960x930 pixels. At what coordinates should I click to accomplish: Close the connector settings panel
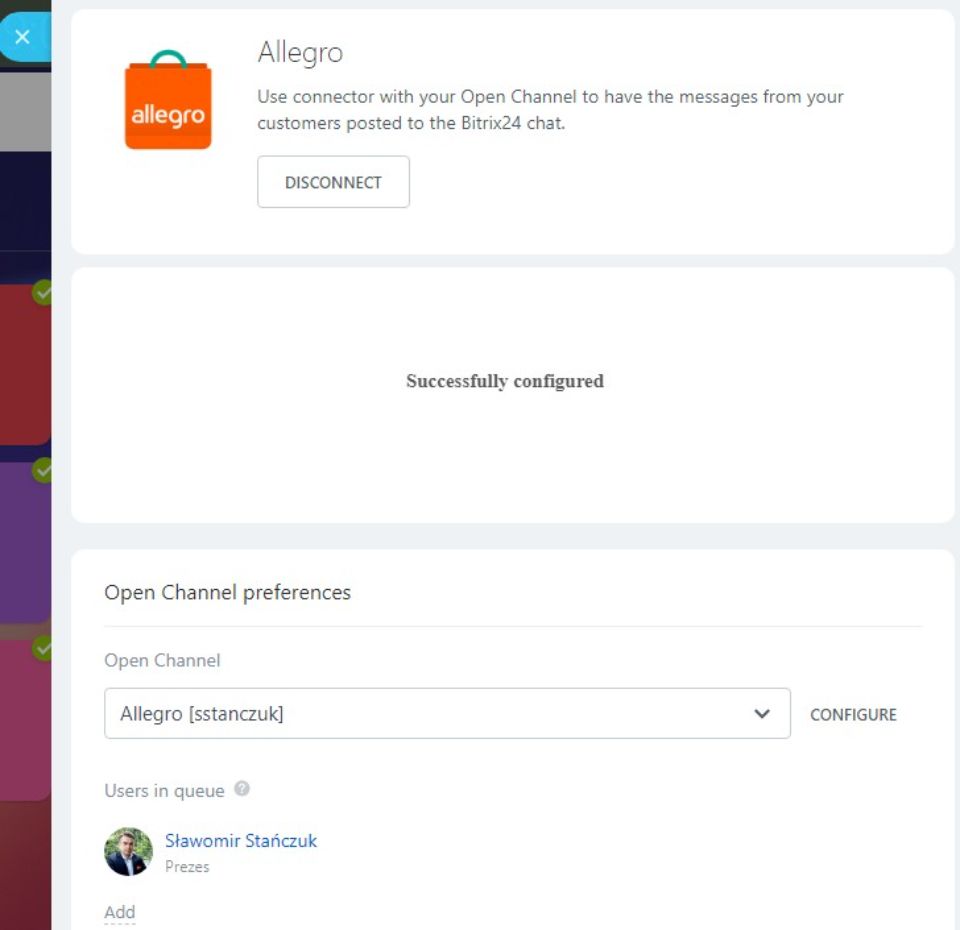[x=21, y=36]
